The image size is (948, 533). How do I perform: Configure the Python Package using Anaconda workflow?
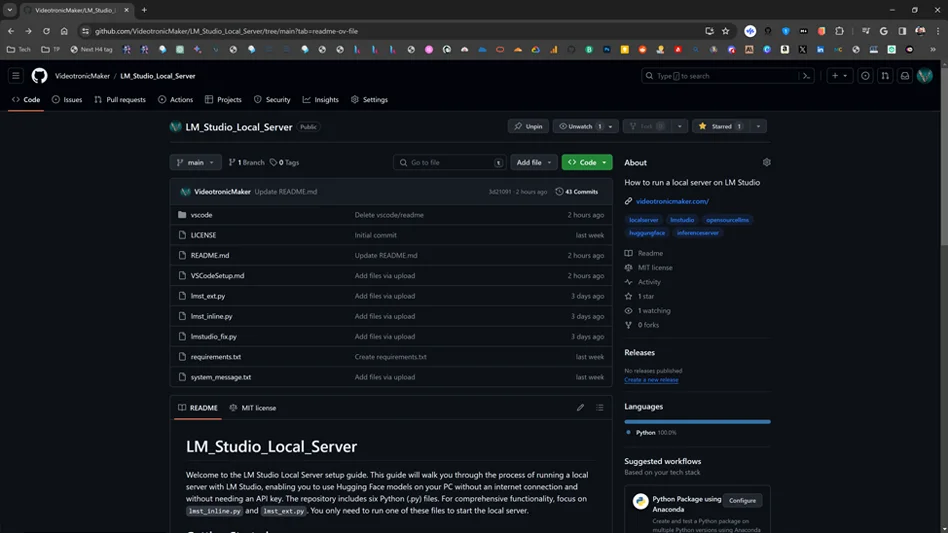pyautogui.click(x=742, y=500)
